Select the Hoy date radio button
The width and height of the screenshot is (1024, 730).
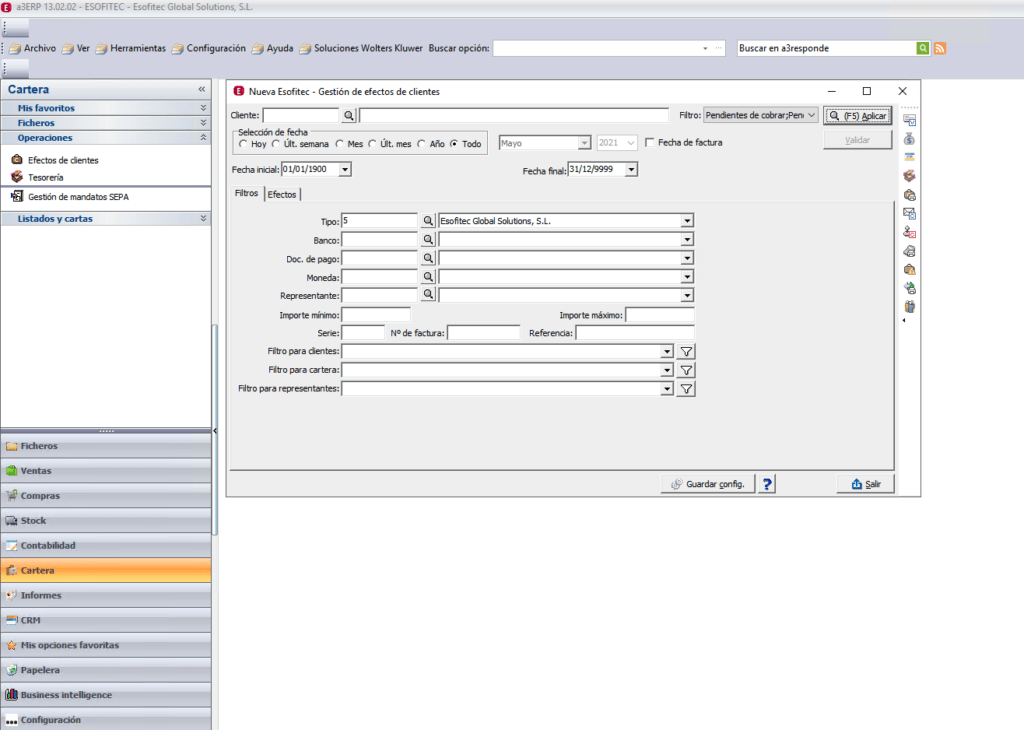244,144
